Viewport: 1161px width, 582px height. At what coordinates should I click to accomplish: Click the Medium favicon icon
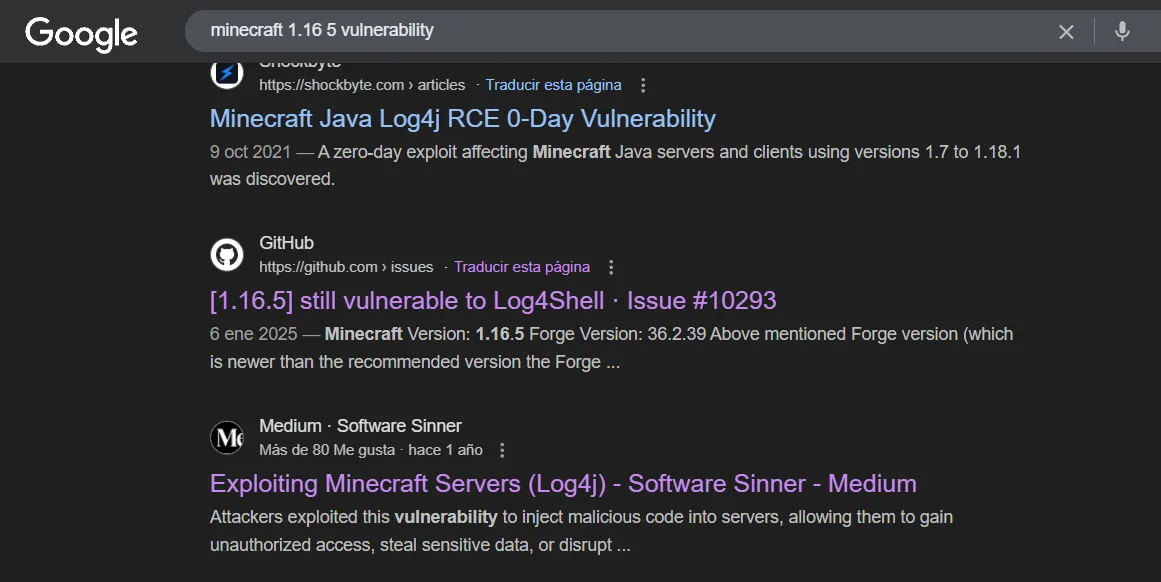pos(227,437)
